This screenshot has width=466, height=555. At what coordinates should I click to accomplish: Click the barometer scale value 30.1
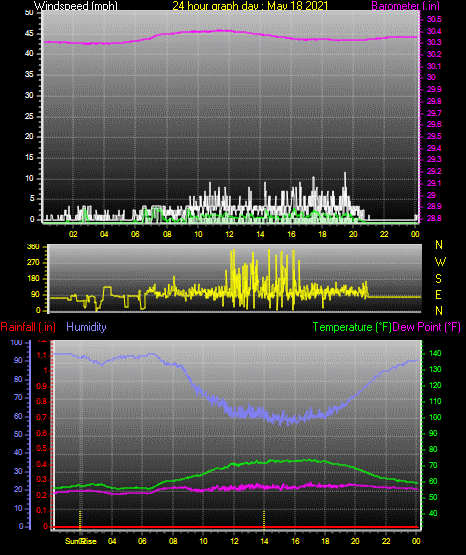434,66
